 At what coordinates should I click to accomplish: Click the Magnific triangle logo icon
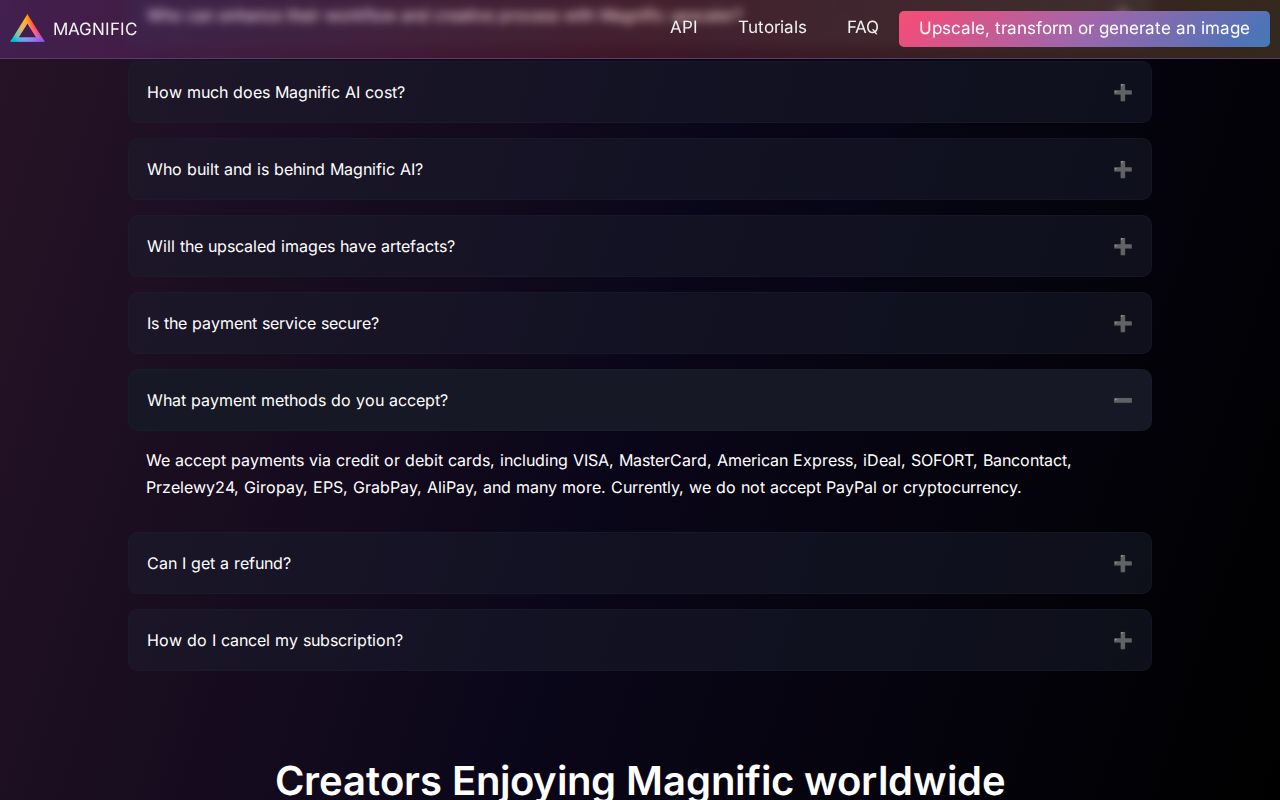[x=27, y=29]
